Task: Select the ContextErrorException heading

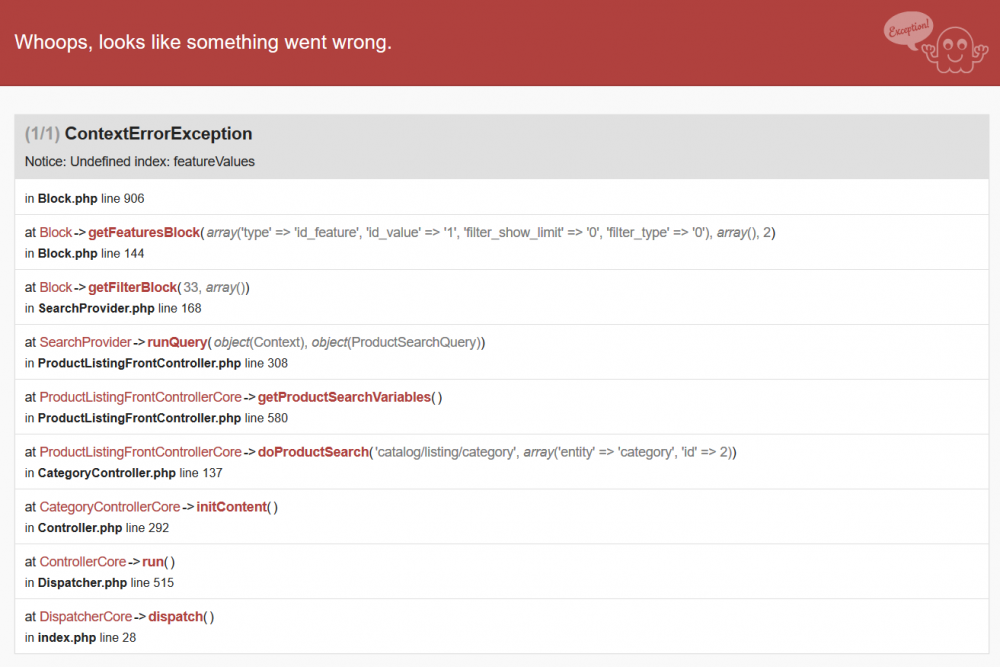Action: [155, 133]
